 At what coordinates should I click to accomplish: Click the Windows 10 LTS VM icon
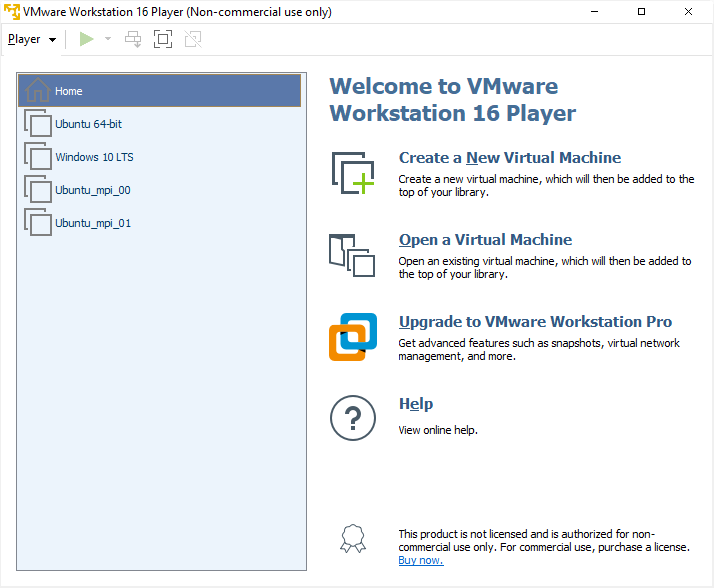pyautogui.click(x=38, y=156)
